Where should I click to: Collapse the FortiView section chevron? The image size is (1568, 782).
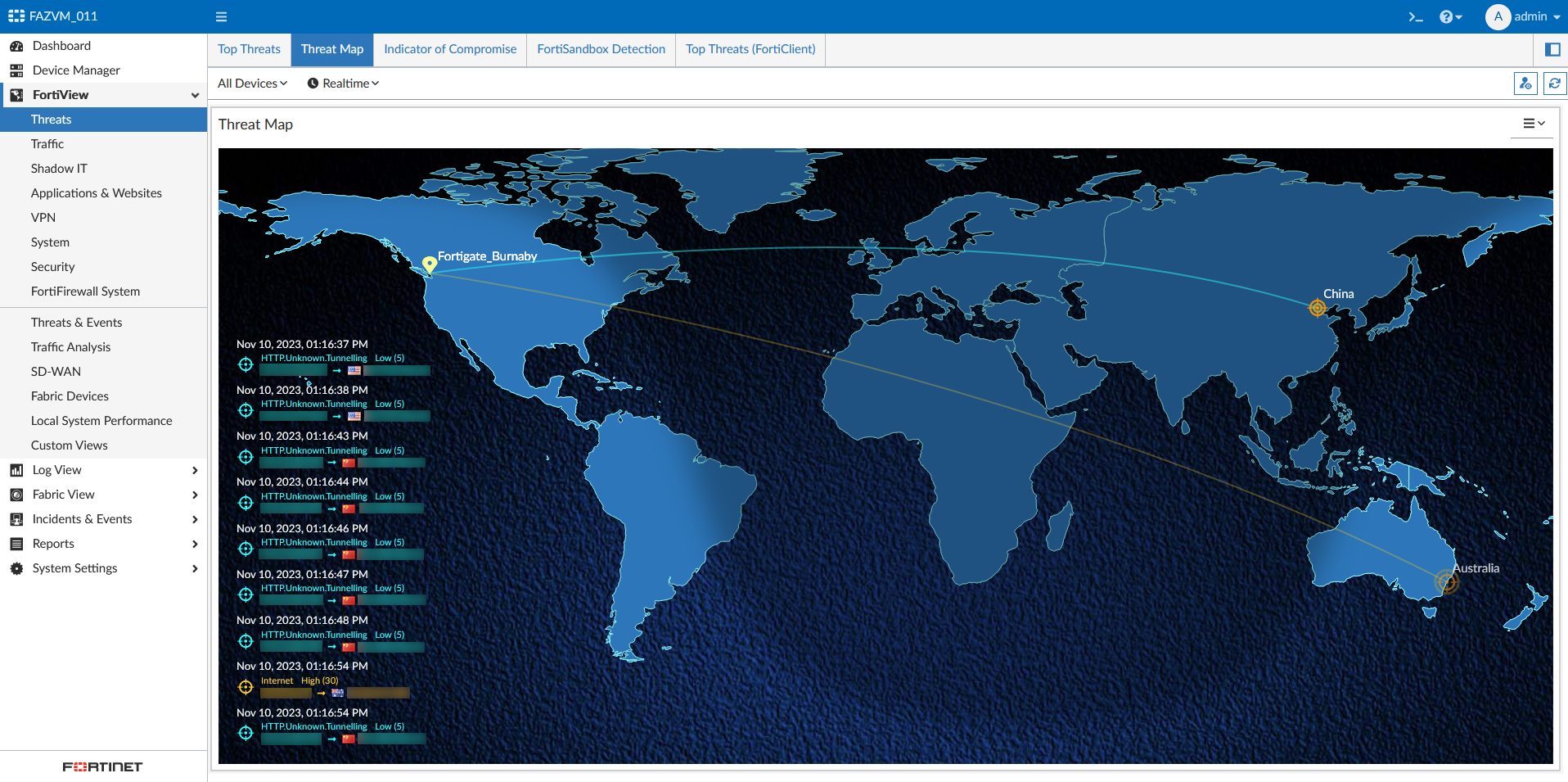[195, 95]
